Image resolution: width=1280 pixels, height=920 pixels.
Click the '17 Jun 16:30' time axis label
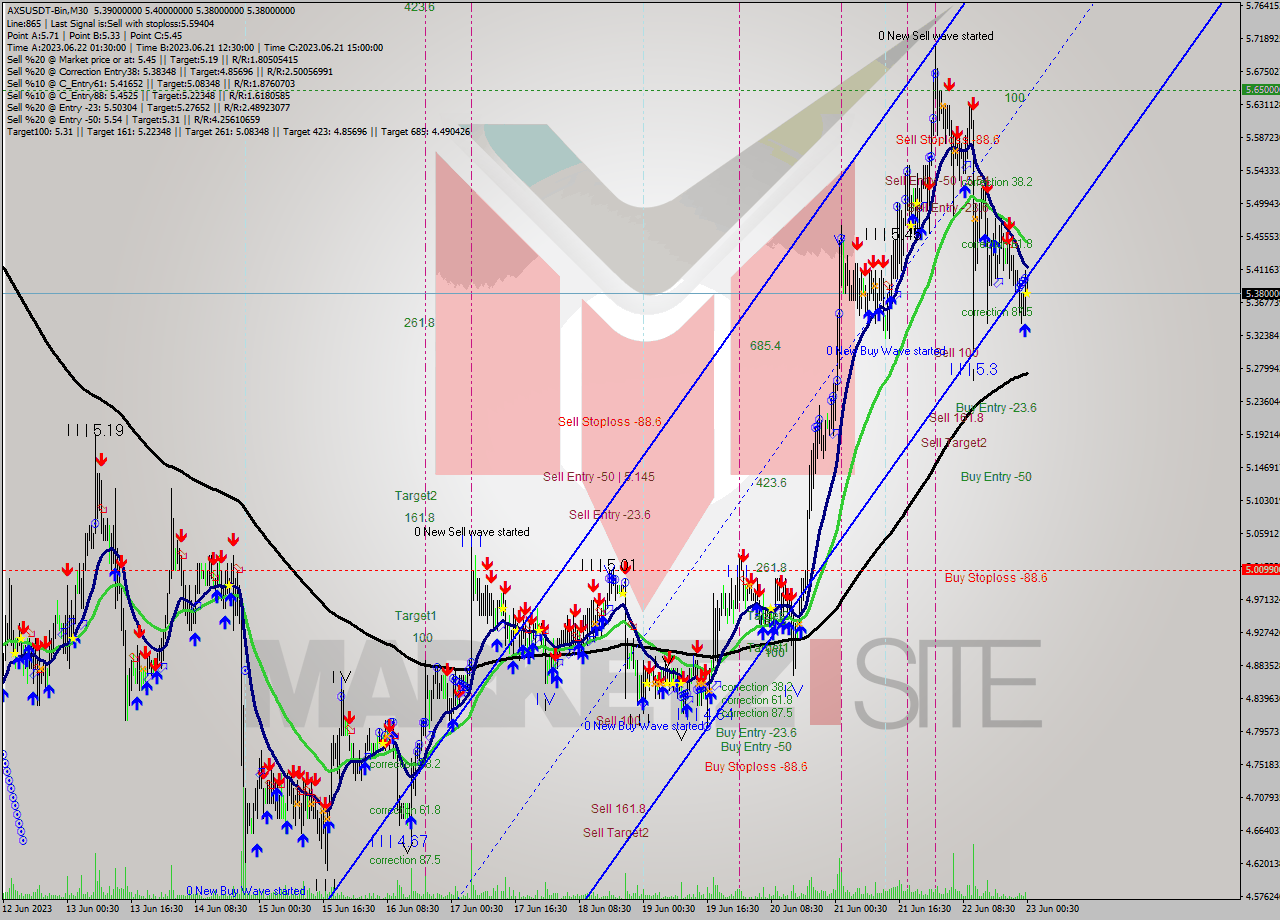click(540, 909)
